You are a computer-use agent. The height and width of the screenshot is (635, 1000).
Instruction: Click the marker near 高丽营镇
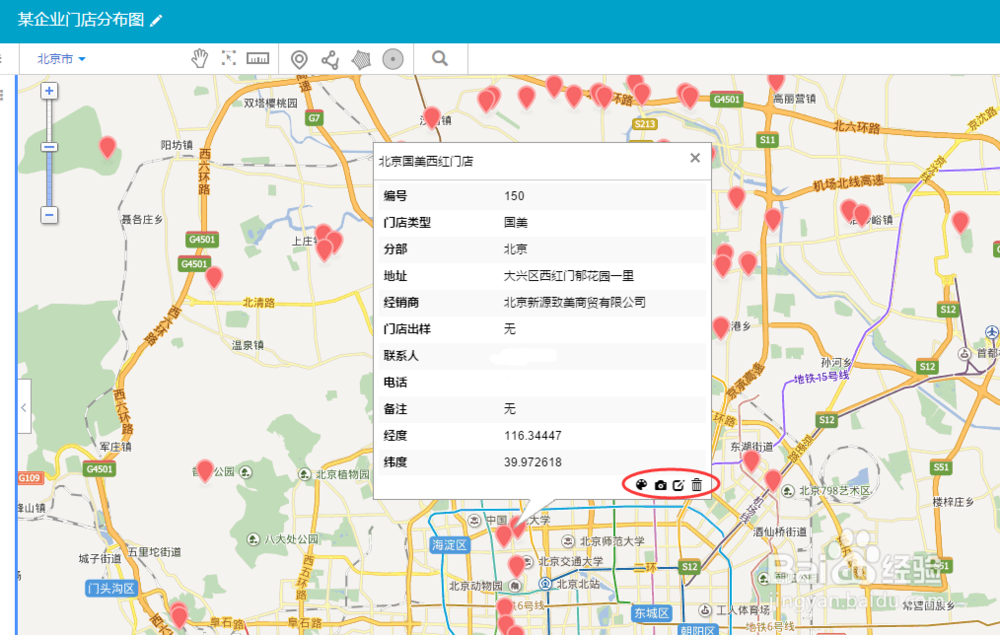point(776,81)
